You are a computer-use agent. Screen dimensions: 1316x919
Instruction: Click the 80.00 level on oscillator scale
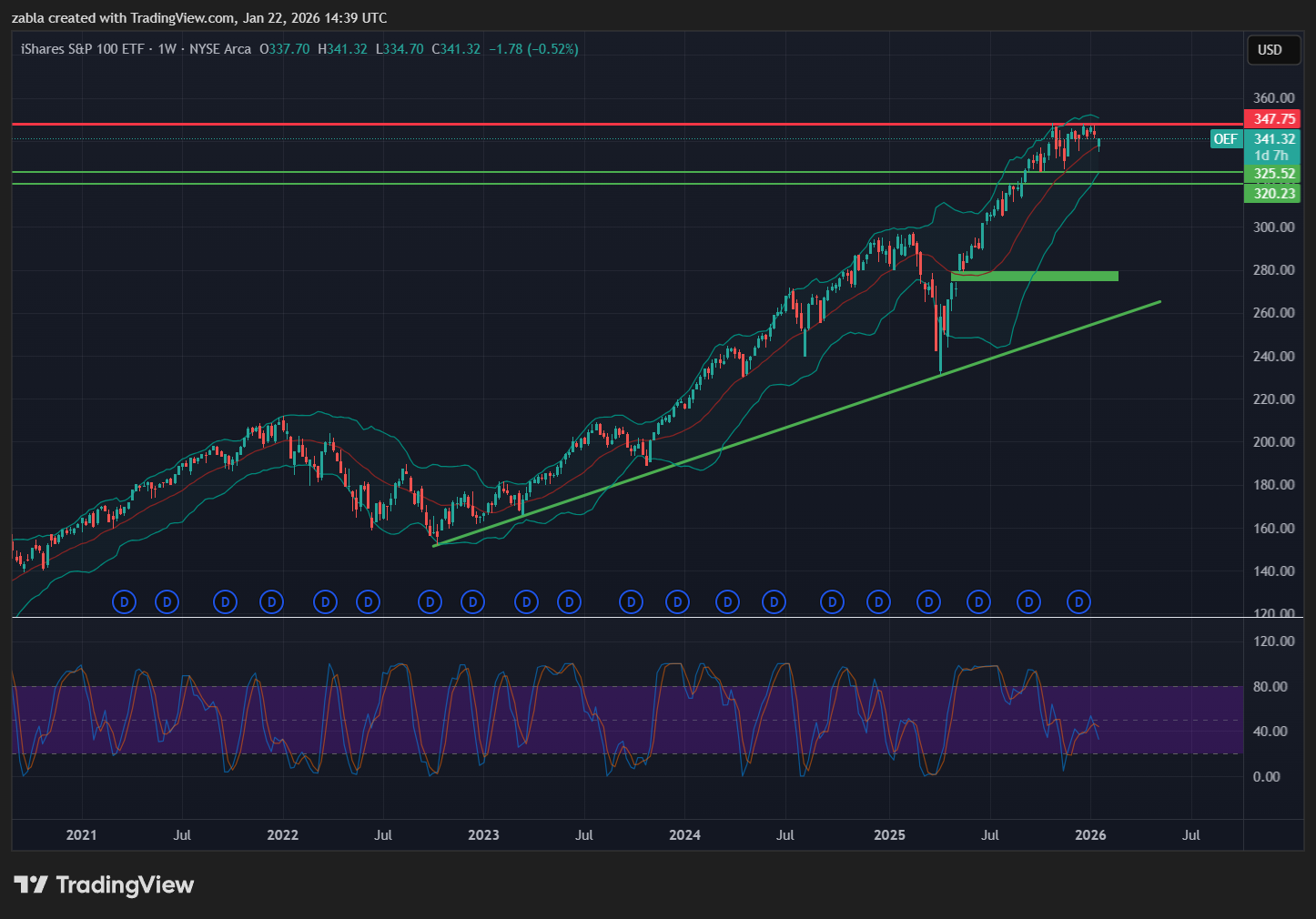tap(1270, 687)
